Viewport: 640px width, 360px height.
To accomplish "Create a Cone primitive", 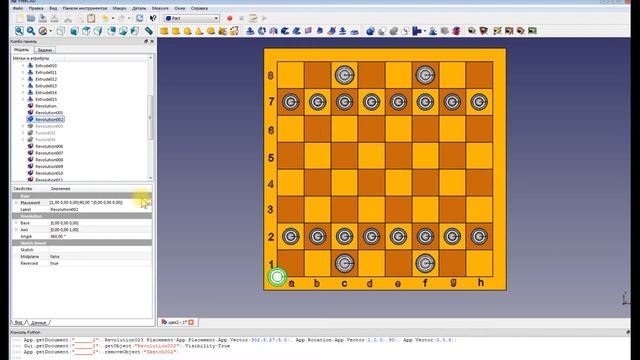I will 199,31.
